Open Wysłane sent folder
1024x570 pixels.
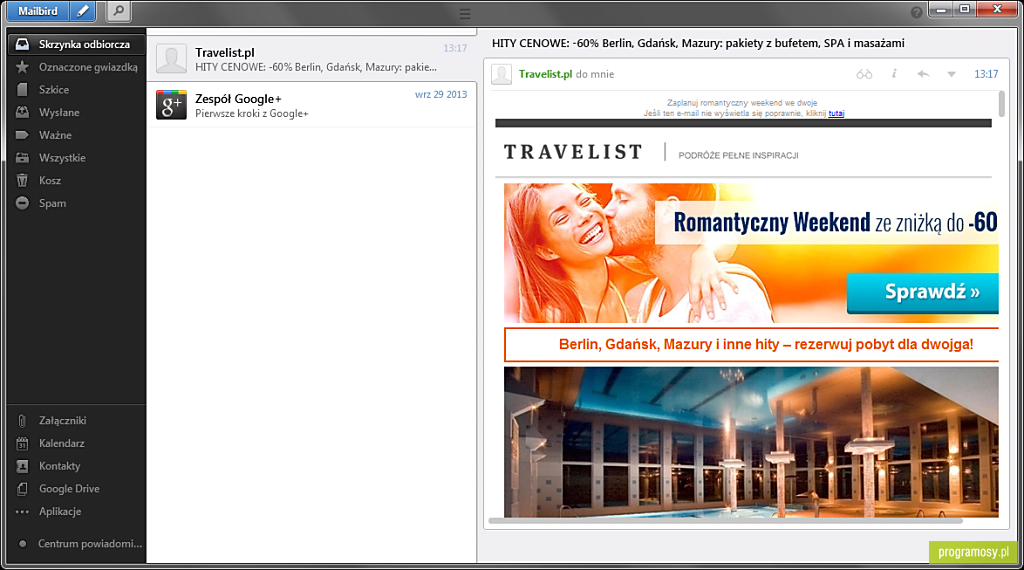pyautogui.click(x=76, y=112)
